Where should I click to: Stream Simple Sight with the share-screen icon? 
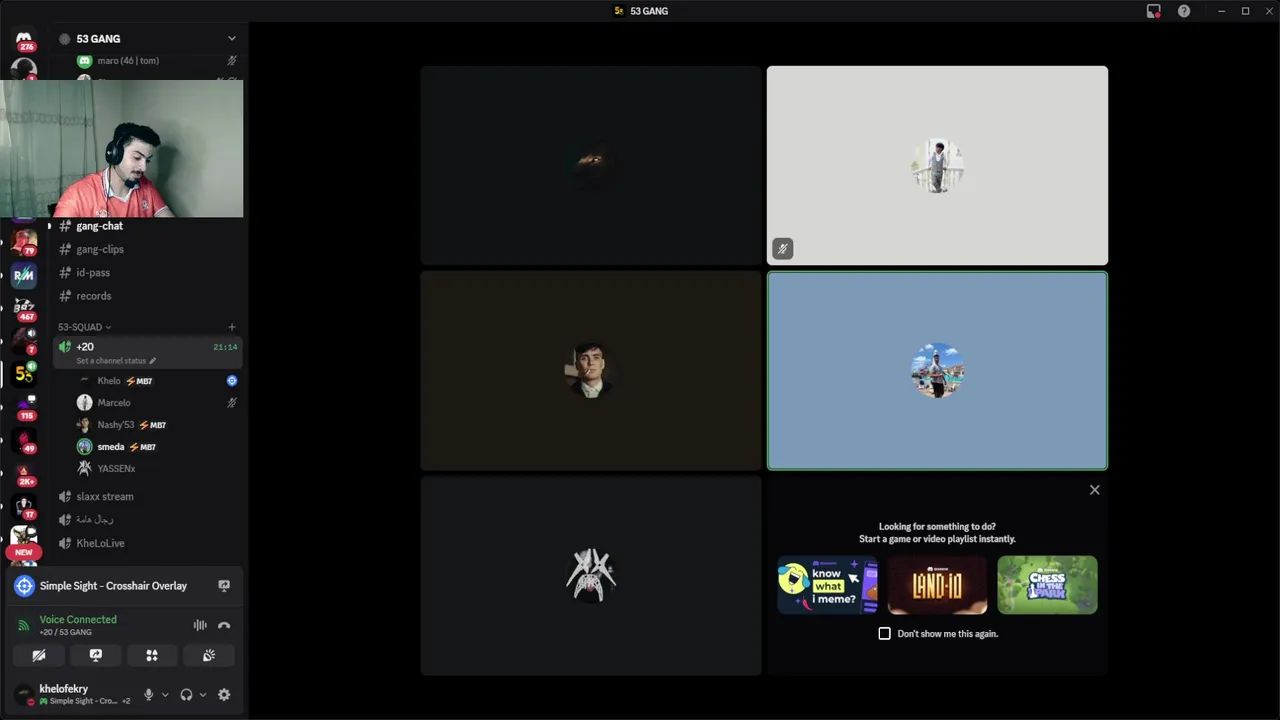[224, 586]
